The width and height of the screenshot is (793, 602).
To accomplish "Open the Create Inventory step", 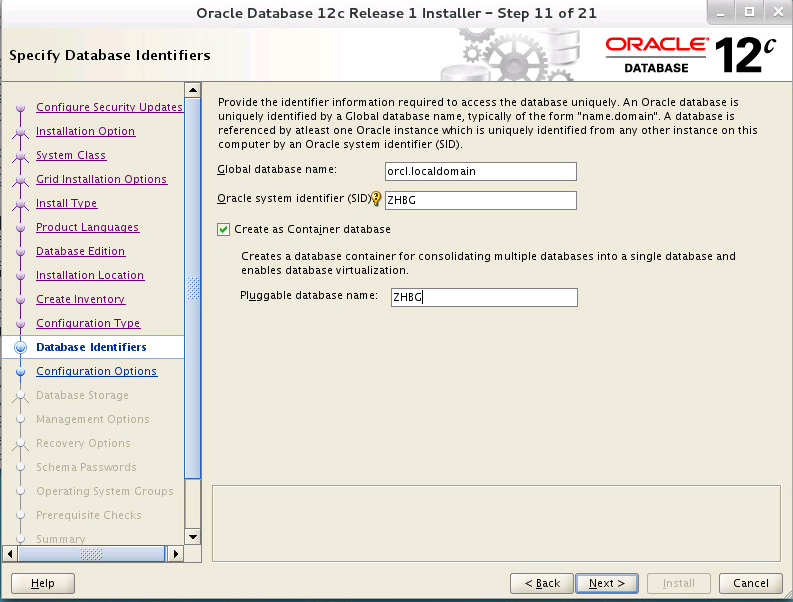I will 80,299.
